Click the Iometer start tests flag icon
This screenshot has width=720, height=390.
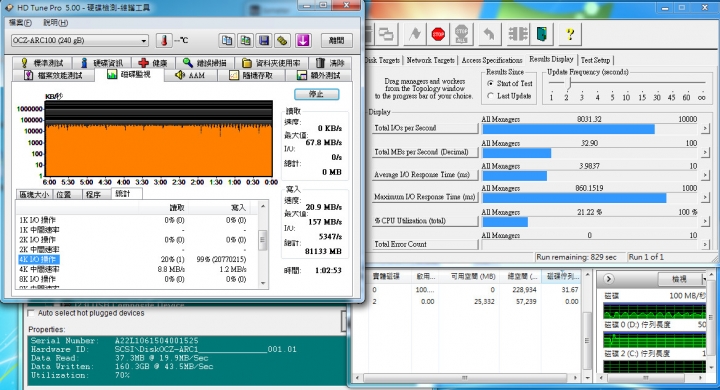point(415,34)
